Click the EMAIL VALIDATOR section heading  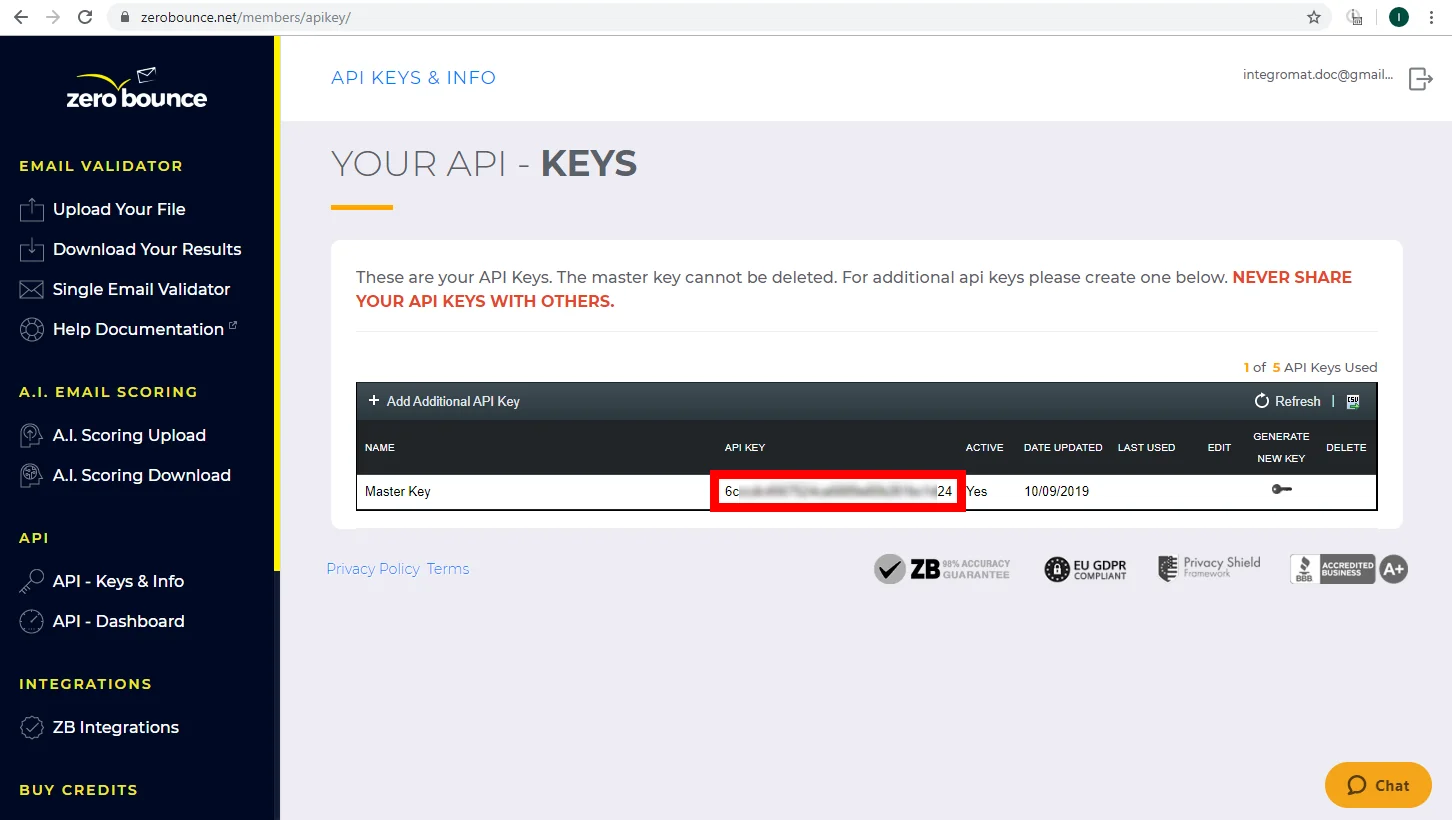(101, 166)
